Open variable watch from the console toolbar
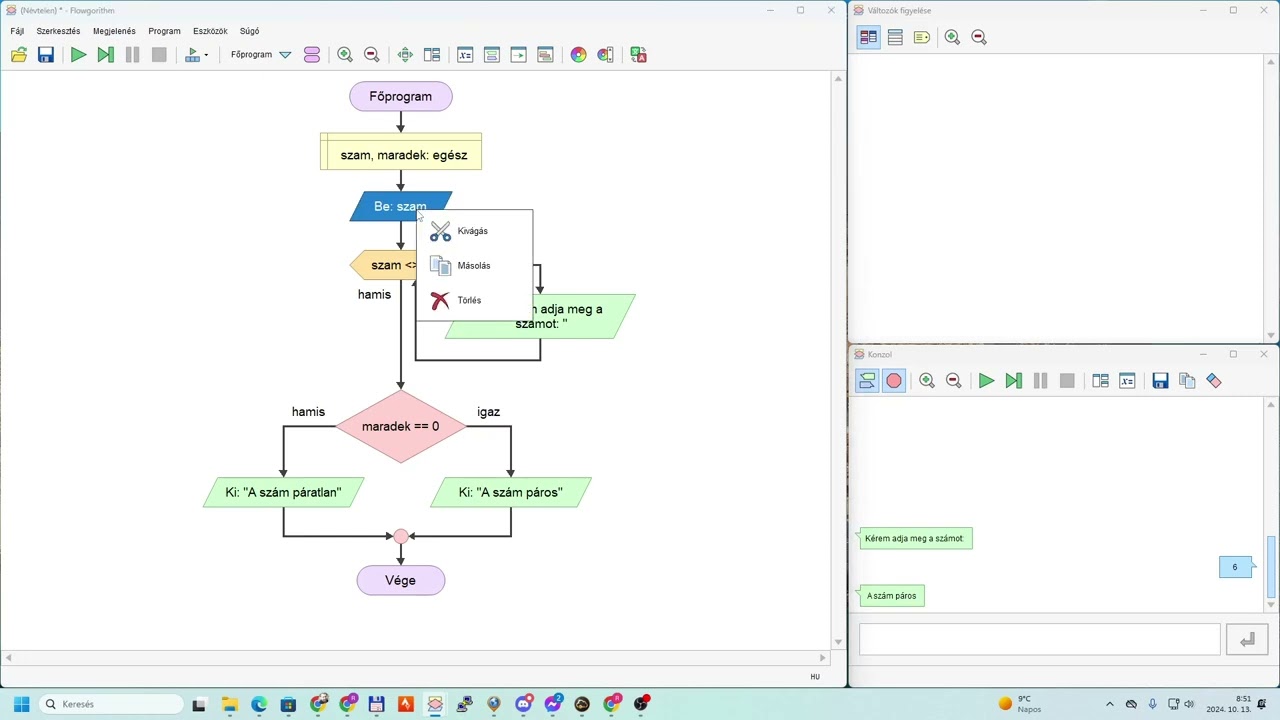1280x720 pixels. click(1127, 381)
